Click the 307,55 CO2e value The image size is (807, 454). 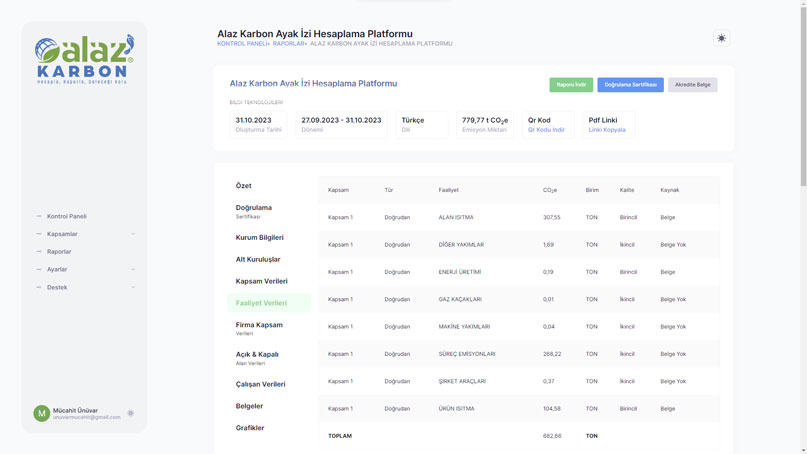tap(551, 217)
